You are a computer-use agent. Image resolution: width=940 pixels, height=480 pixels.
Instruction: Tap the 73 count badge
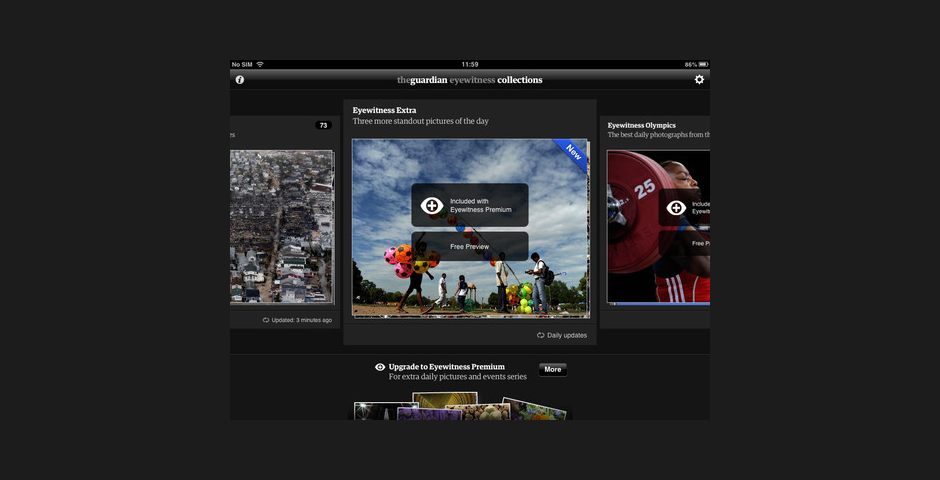323,125
